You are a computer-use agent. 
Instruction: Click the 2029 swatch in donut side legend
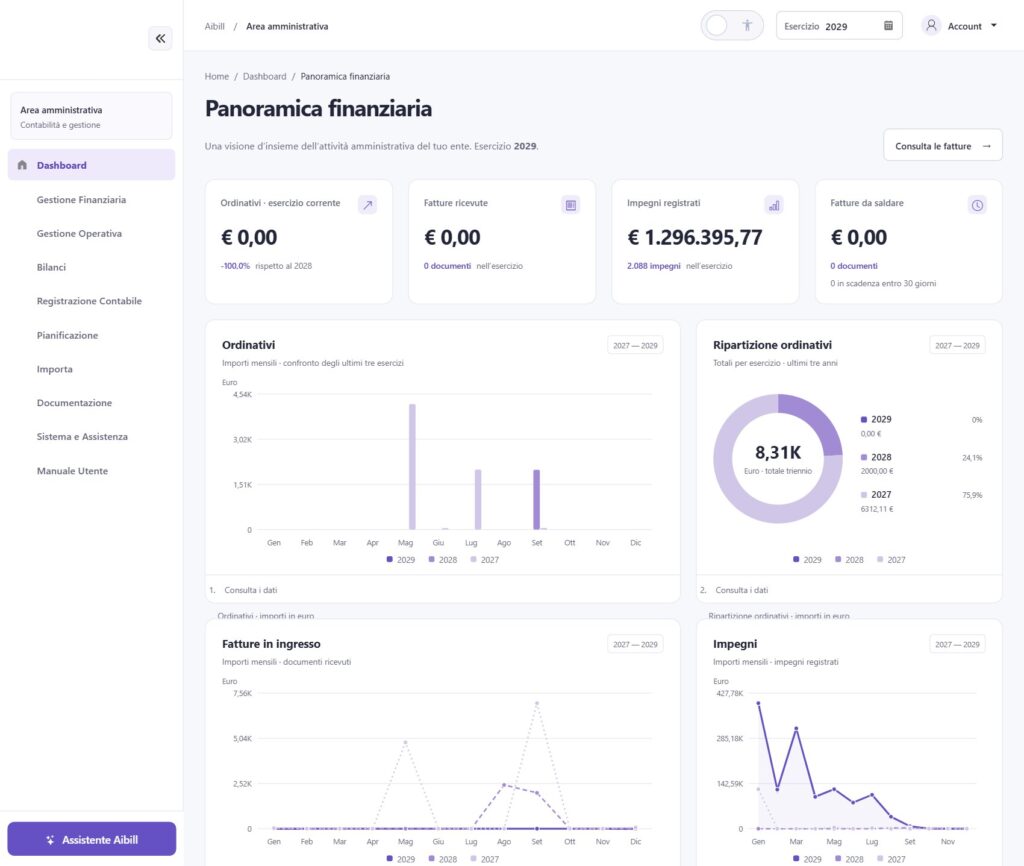pos(864,419)
